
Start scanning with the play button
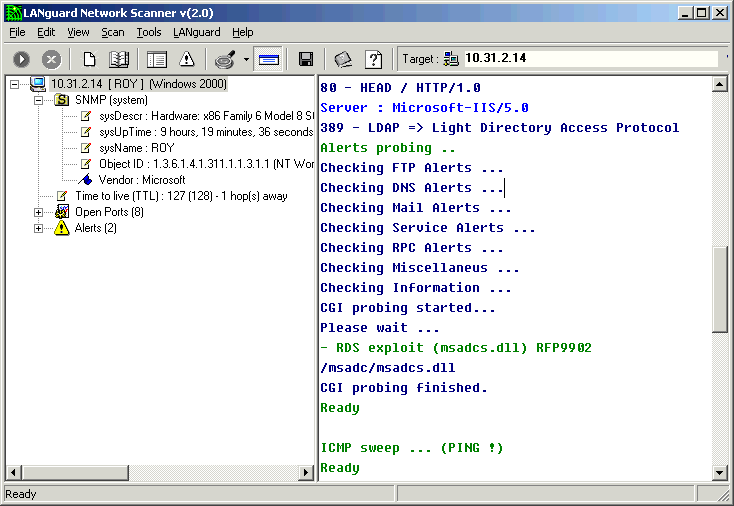click(22, 59)
